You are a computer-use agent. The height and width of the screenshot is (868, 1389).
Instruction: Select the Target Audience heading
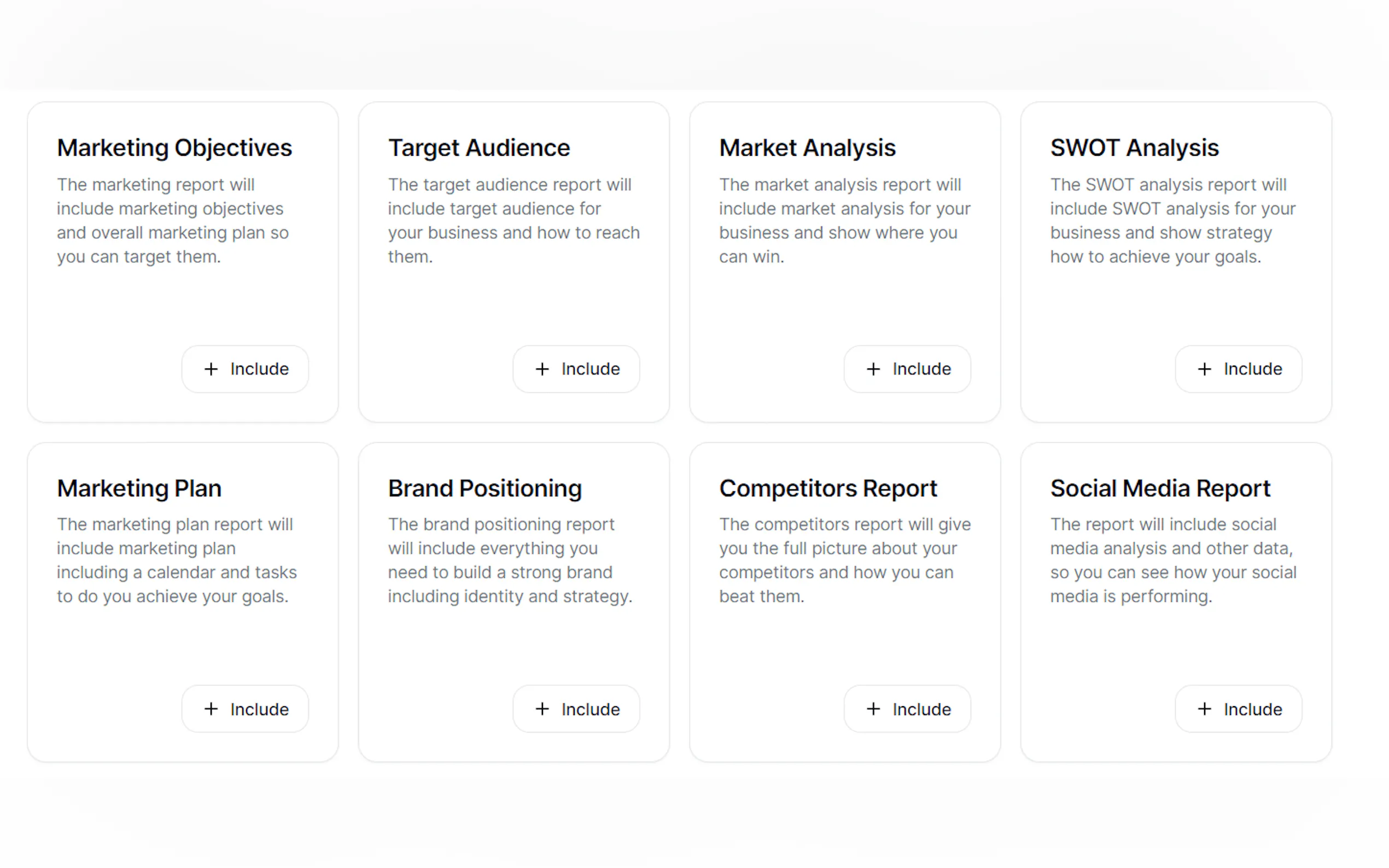coord(479,148)
